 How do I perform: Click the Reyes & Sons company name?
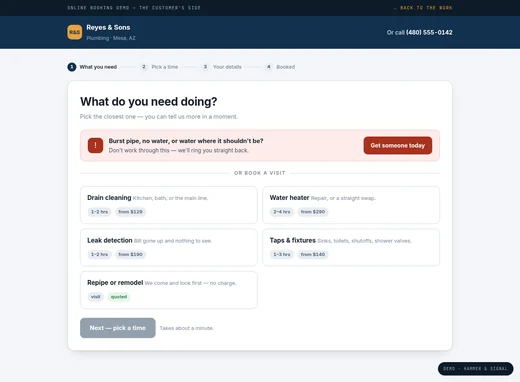coord(108,28)
